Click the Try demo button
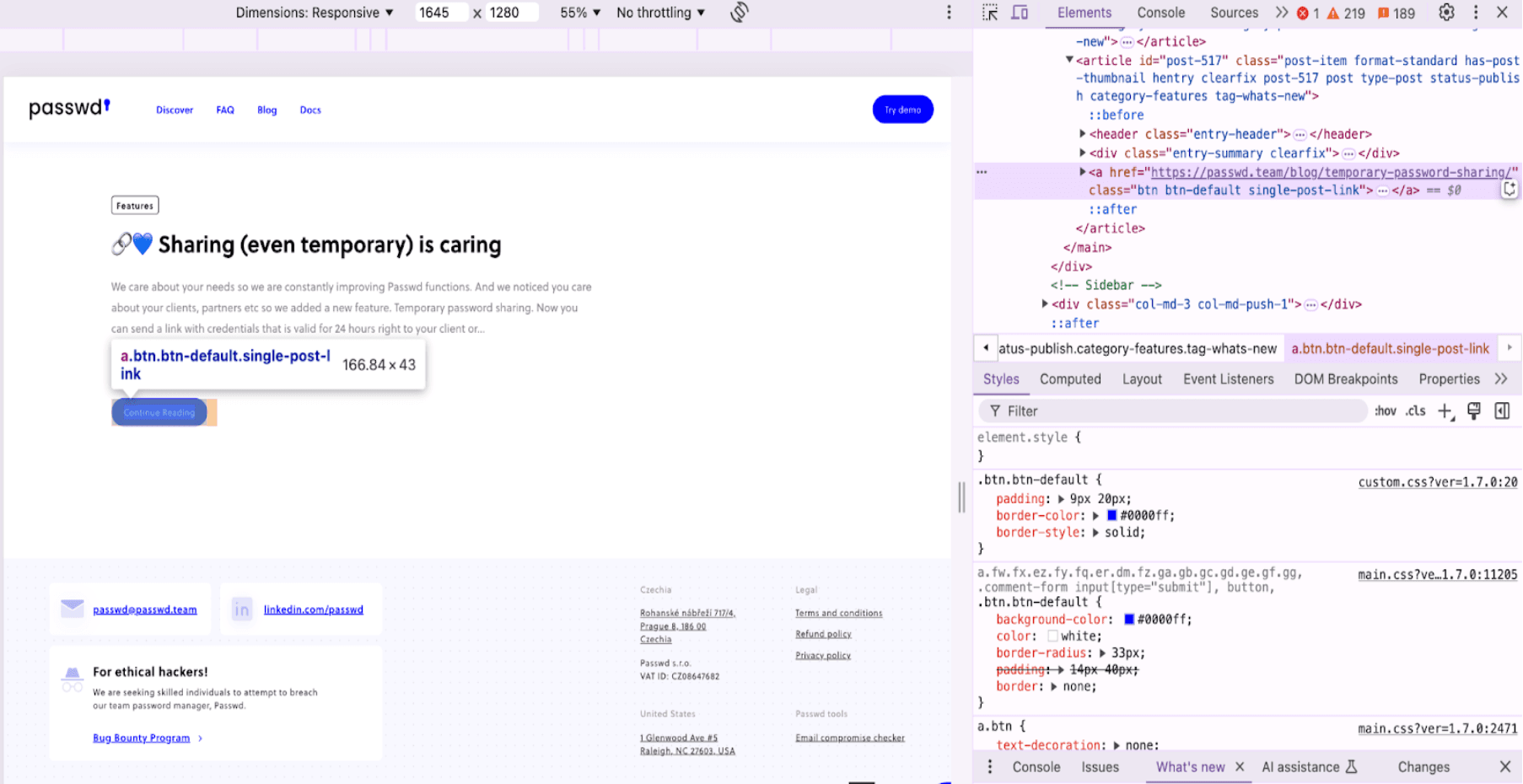Screen dimensions: 1523x784 [x=902, y=110]
